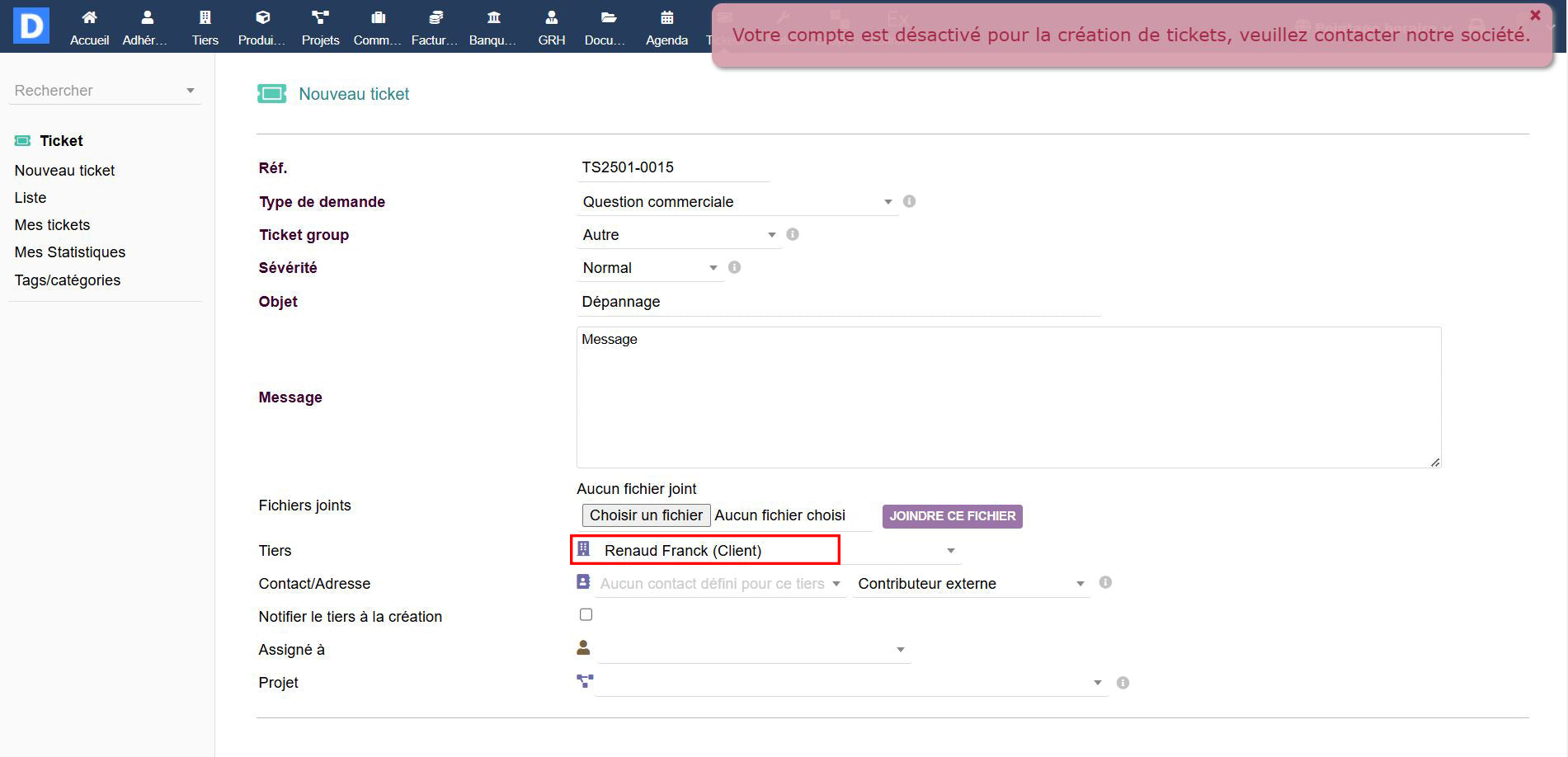Image resolution: width=1568 pixels, height=757 pixels.
Task: Go to Mes Statistiques in sidebar
Action: (x=70, y=252)
